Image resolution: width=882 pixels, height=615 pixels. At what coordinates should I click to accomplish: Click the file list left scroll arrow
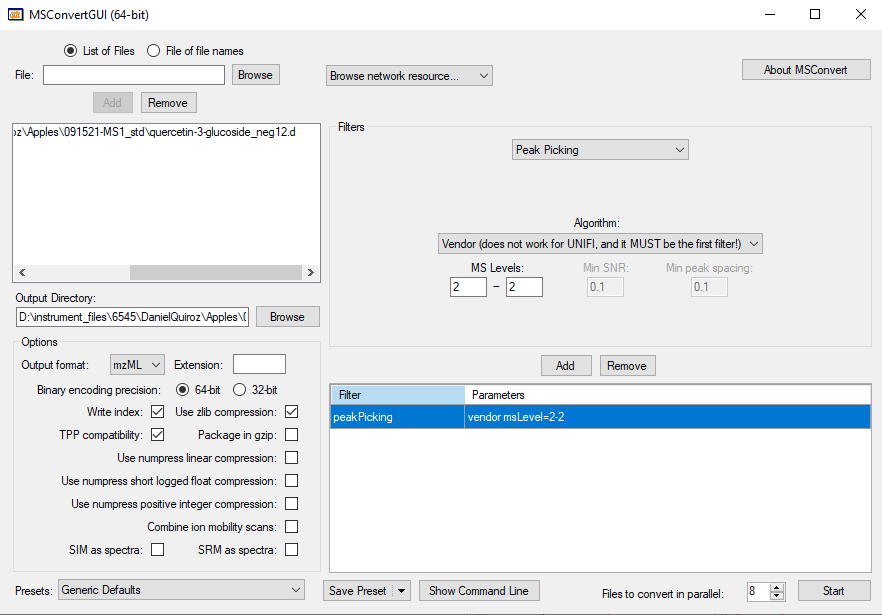tap(22, 272)
